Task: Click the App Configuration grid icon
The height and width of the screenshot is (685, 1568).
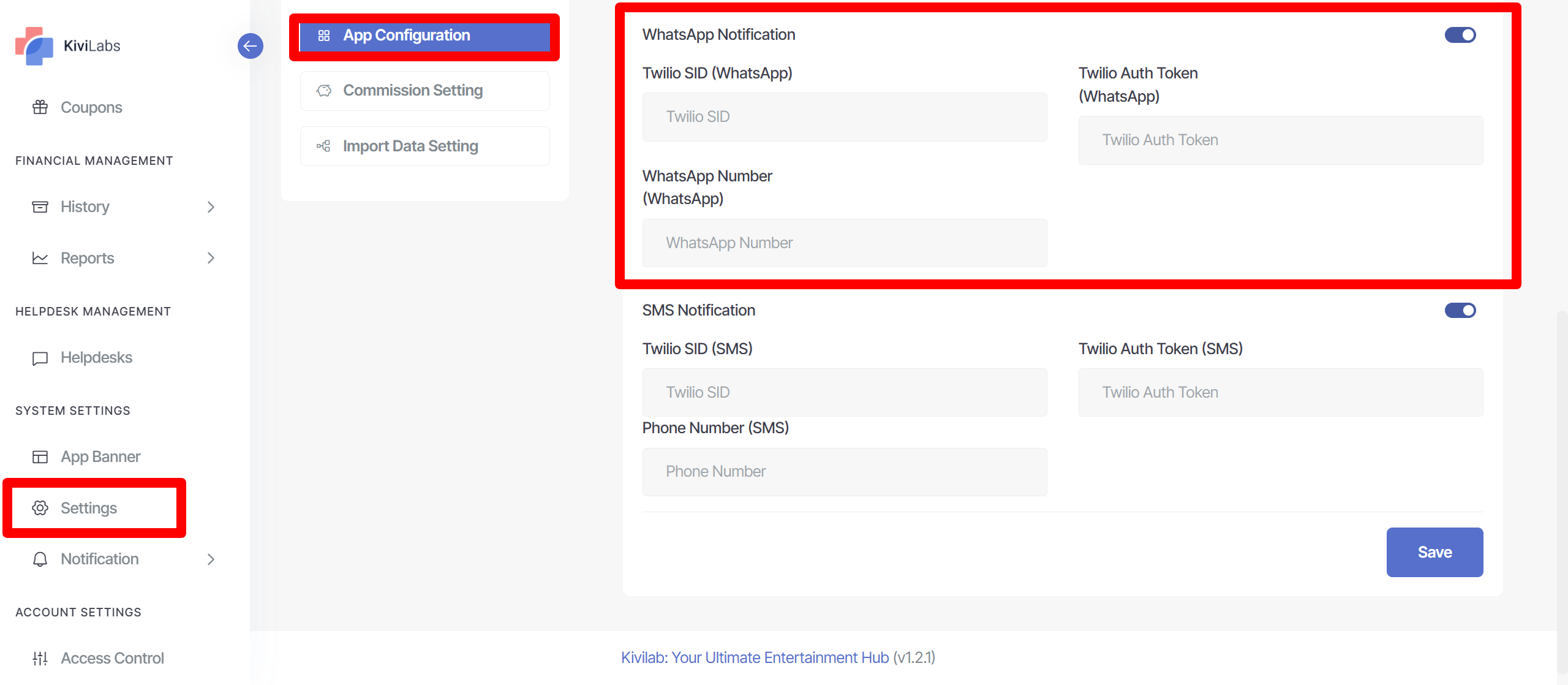Action: click(324, 36)
